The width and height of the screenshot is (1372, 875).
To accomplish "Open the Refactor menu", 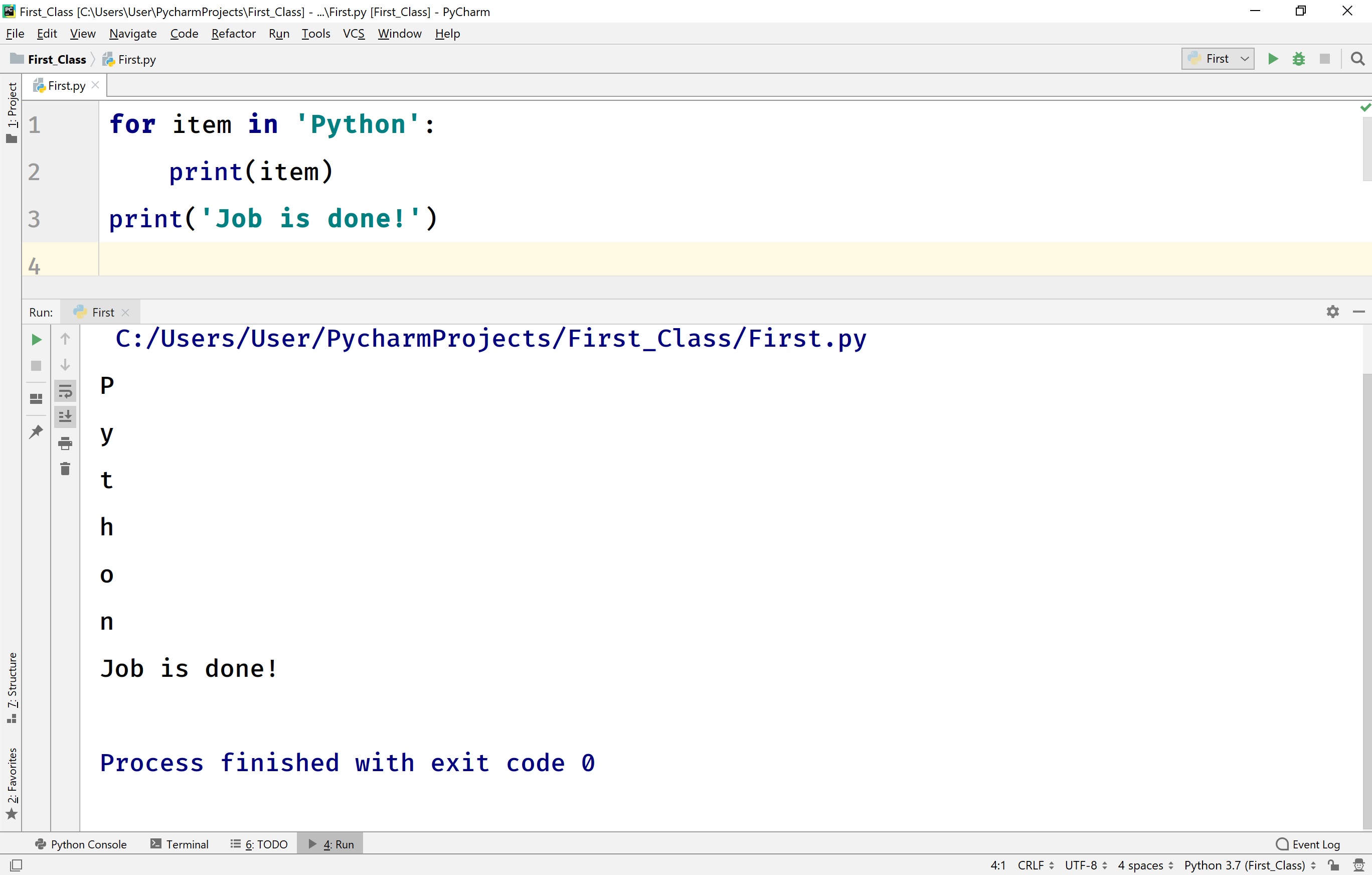I will click(x=233, y=34).
